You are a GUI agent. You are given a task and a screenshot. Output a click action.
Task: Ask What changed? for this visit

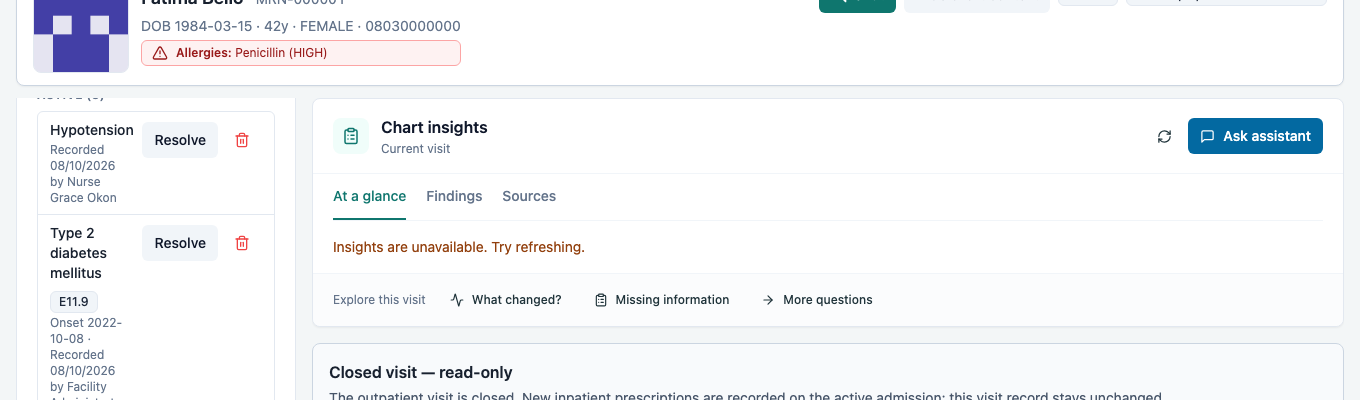[506, 299]
